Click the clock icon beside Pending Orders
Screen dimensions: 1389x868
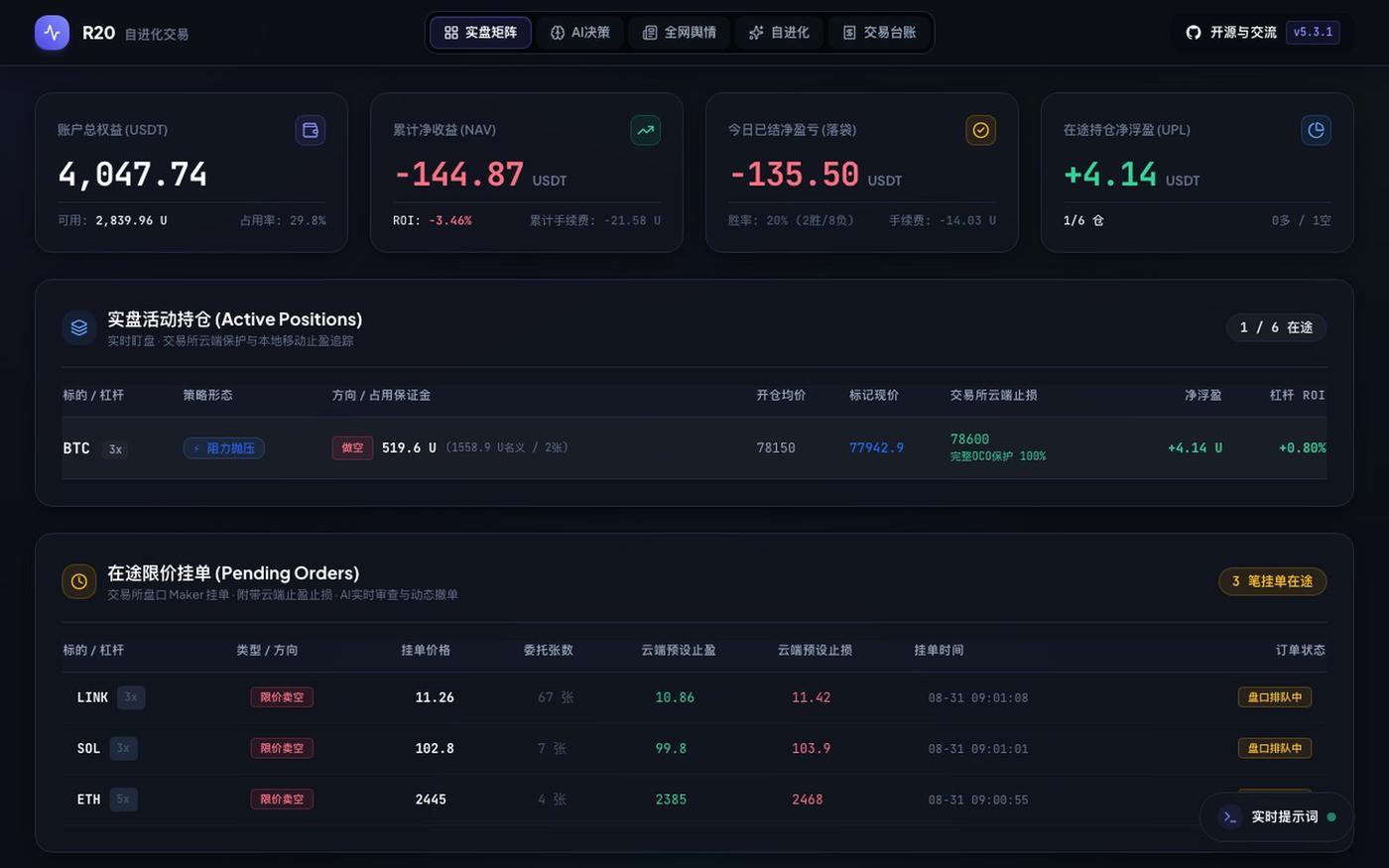coord(79,581)
